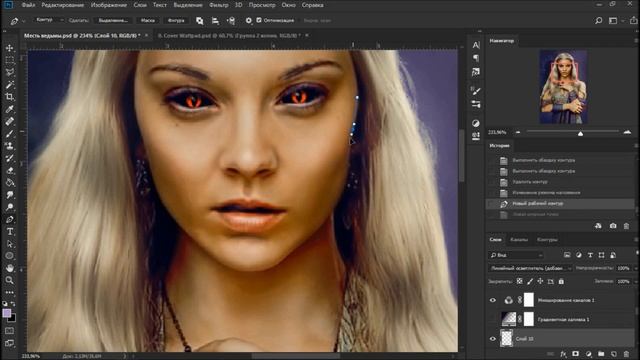Open the Edit Toolbar three-dots button
This screenshot has width=640, height=360.
tap(9, 292)
